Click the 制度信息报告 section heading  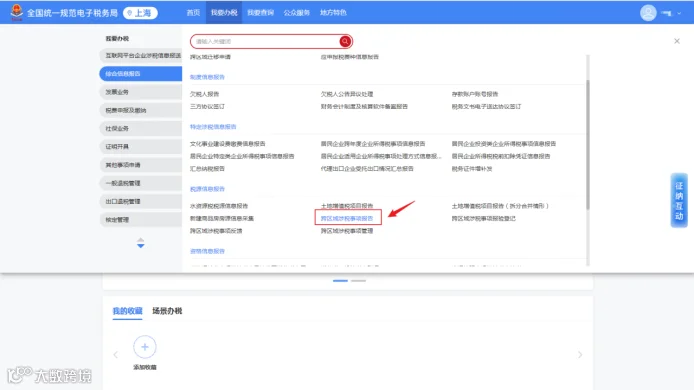(x=207, y=77)
